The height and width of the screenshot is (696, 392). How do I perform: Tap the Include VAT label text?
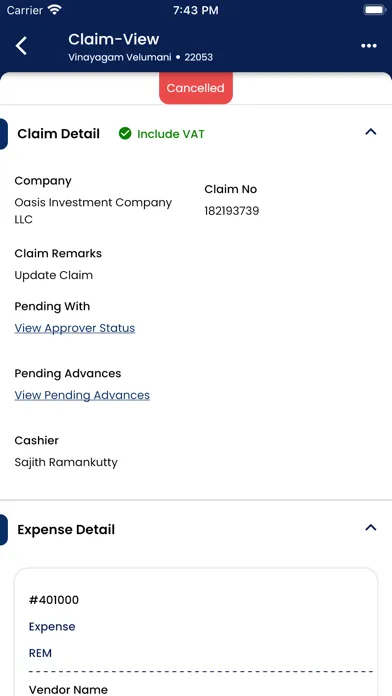171,134
